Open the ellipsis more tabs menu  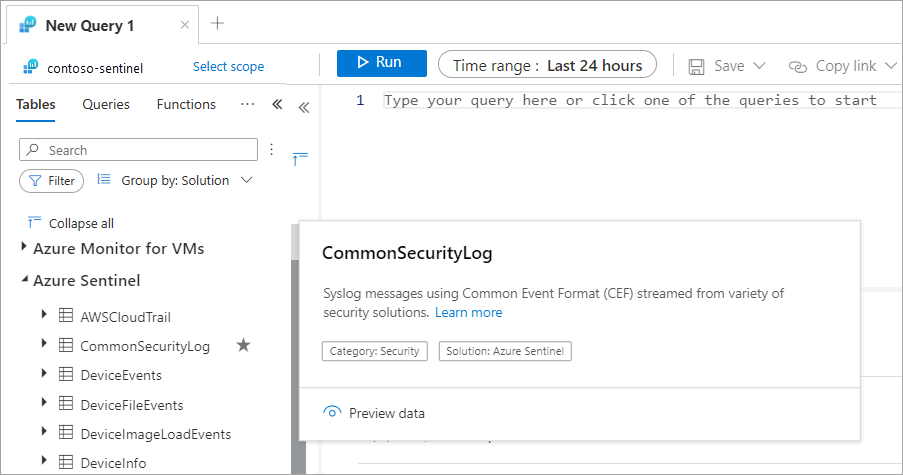coord(248,104)
